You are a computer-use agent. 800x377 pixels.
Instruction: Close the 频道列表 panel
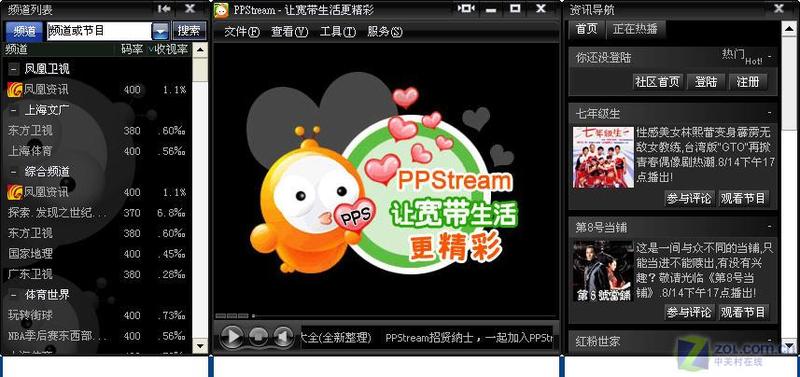click(x=190, y=9)
